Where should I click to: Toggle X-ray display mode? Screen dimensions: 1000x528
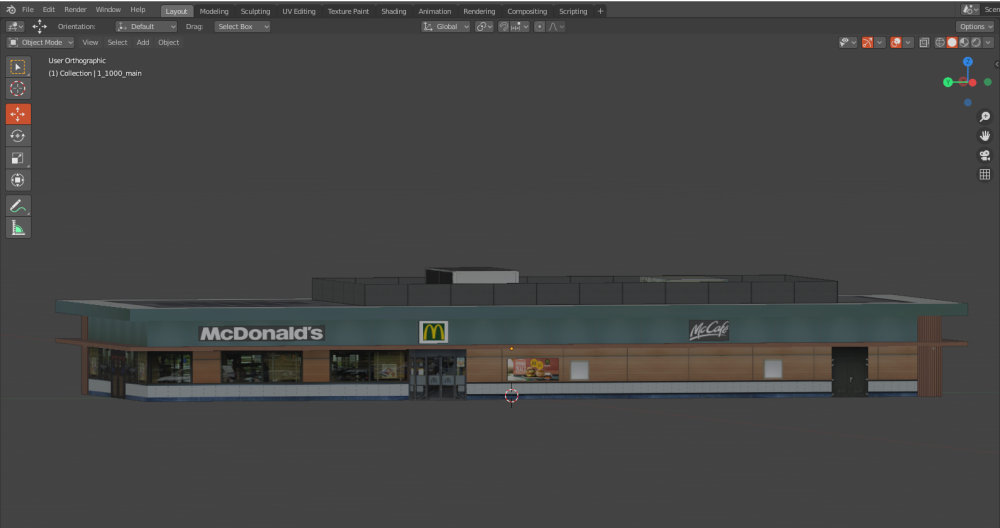click(924, 42)
